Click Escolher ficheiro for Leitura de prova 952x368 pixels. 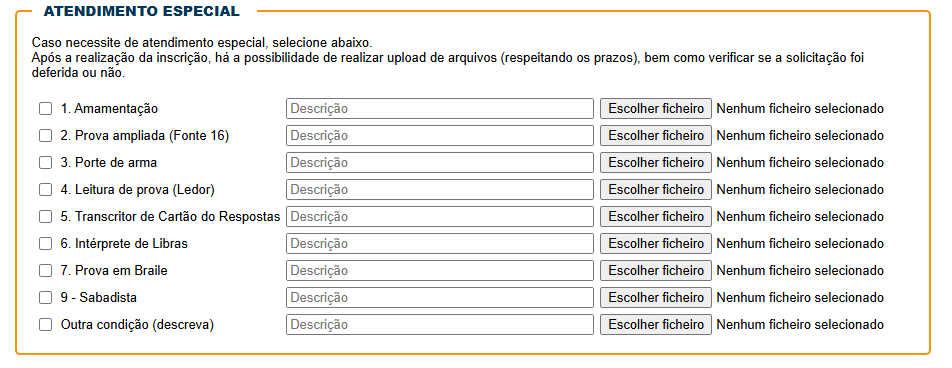pos(656,189)
